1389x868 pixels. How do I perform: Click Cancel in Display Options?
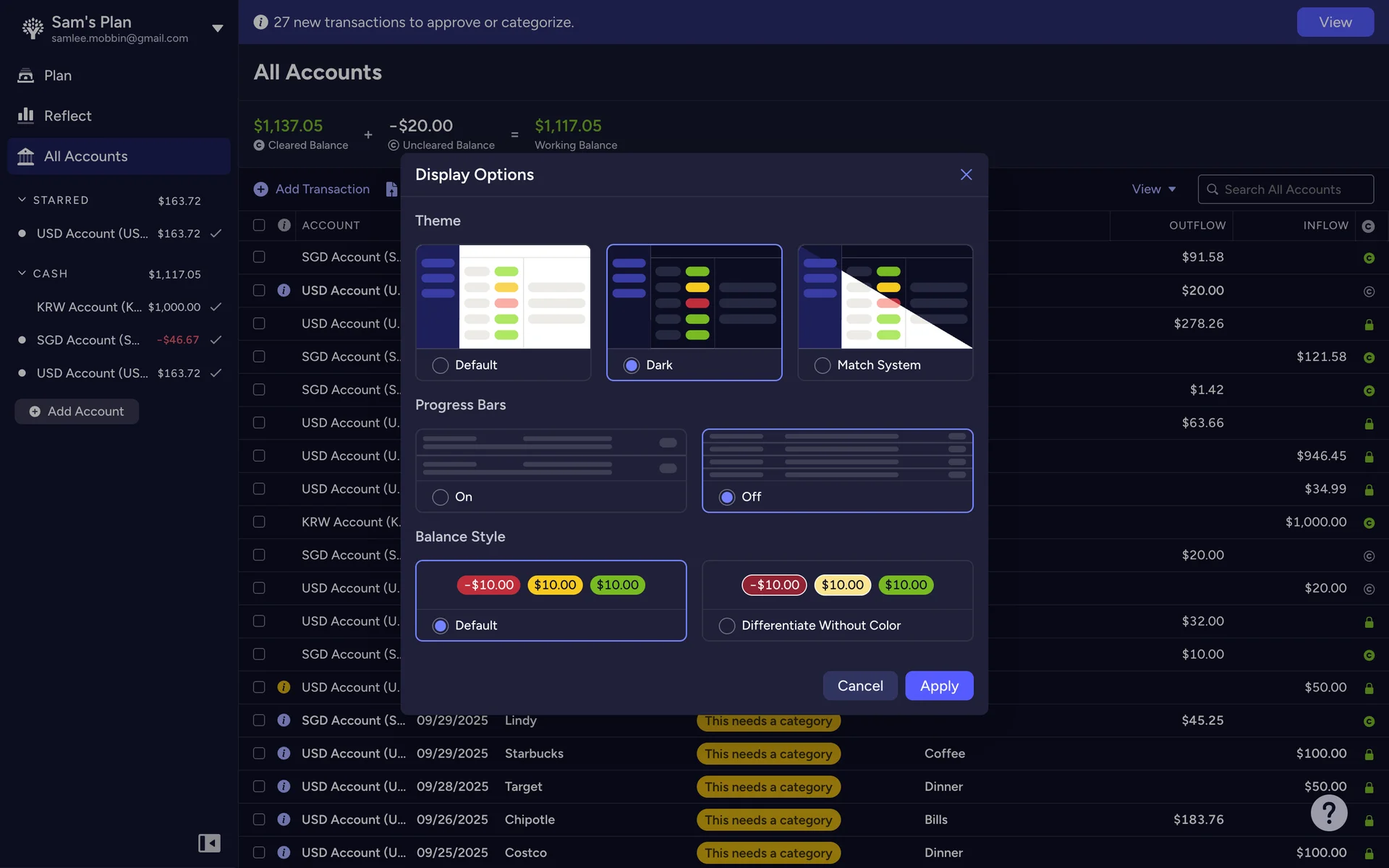pos(860,686)
